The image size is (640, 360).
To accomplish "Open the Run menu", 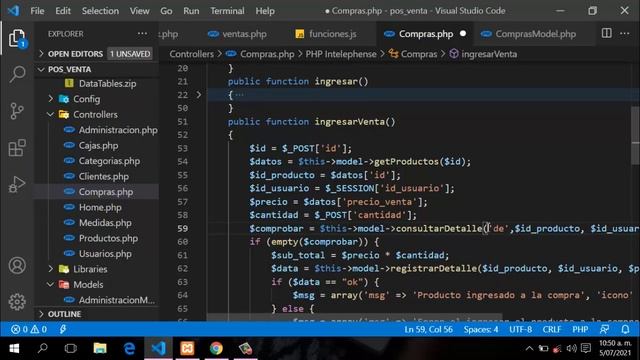I will click(x=191, y=11).
